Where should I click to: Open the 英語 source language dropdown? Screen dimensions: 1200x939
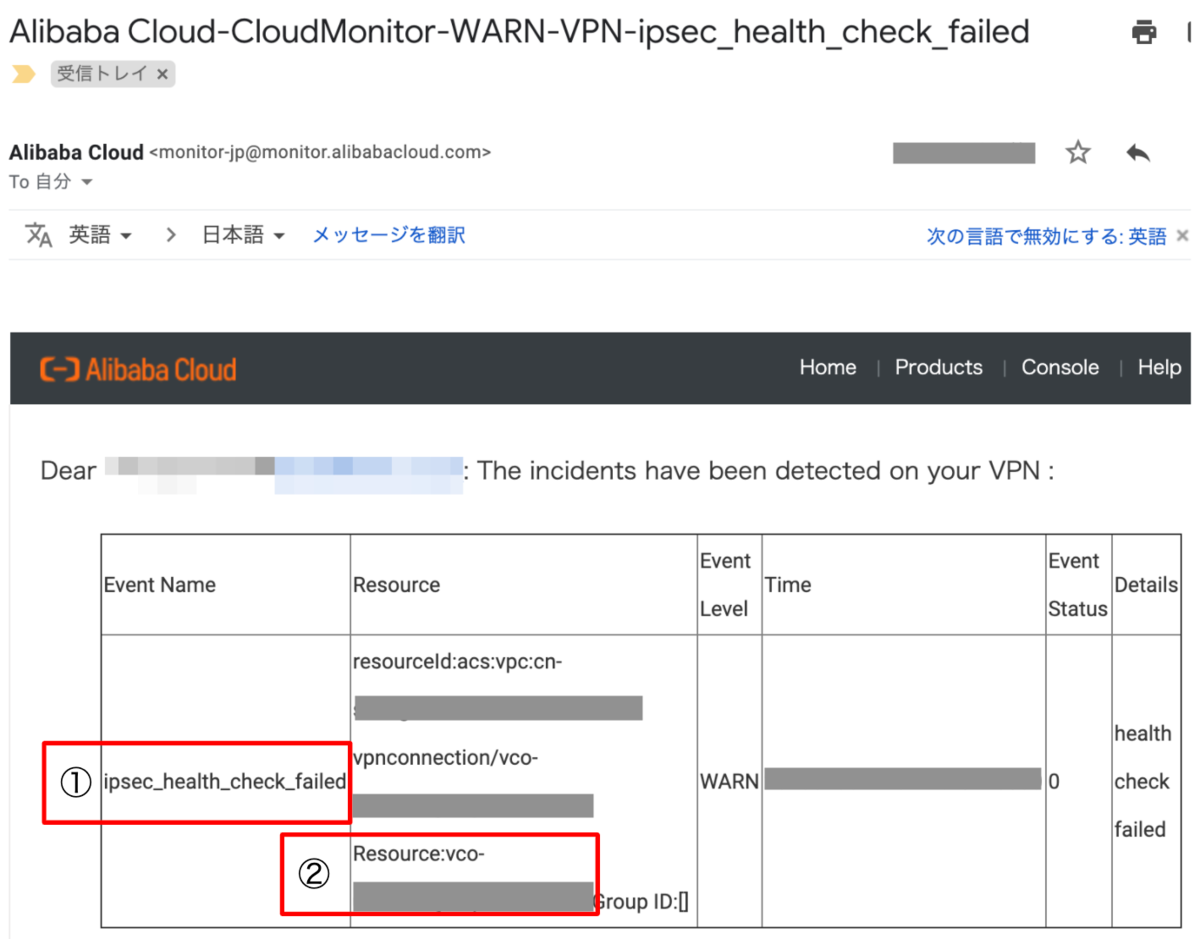pos(100,236)
